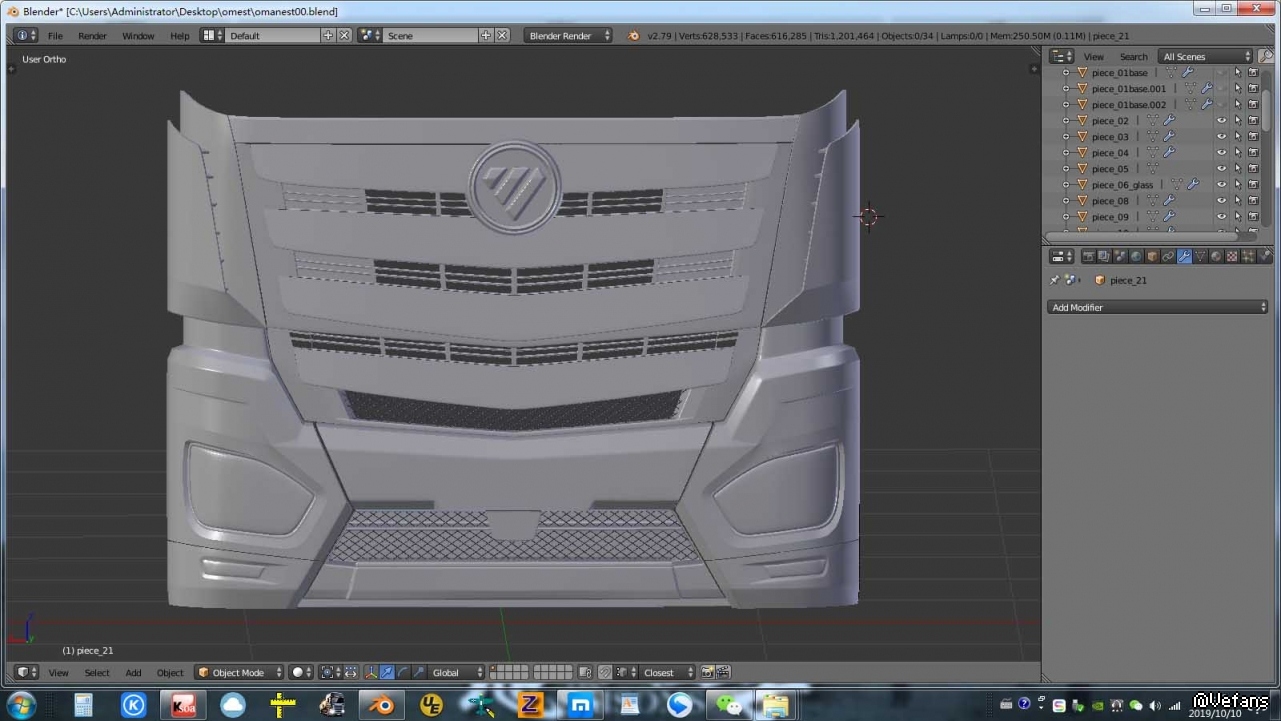Open the Material properties tab
This screenshot has height=721, width=1281.
click(x=1216, y=257)
